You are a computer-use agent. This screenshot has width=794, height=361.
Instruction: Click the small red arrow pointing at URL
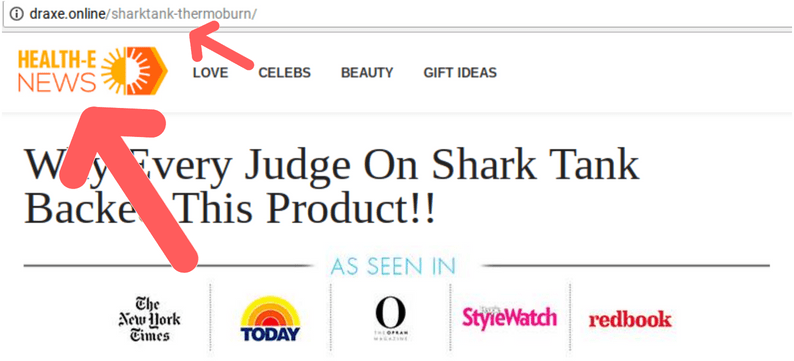pyautogui.click(x=220, y=51)
